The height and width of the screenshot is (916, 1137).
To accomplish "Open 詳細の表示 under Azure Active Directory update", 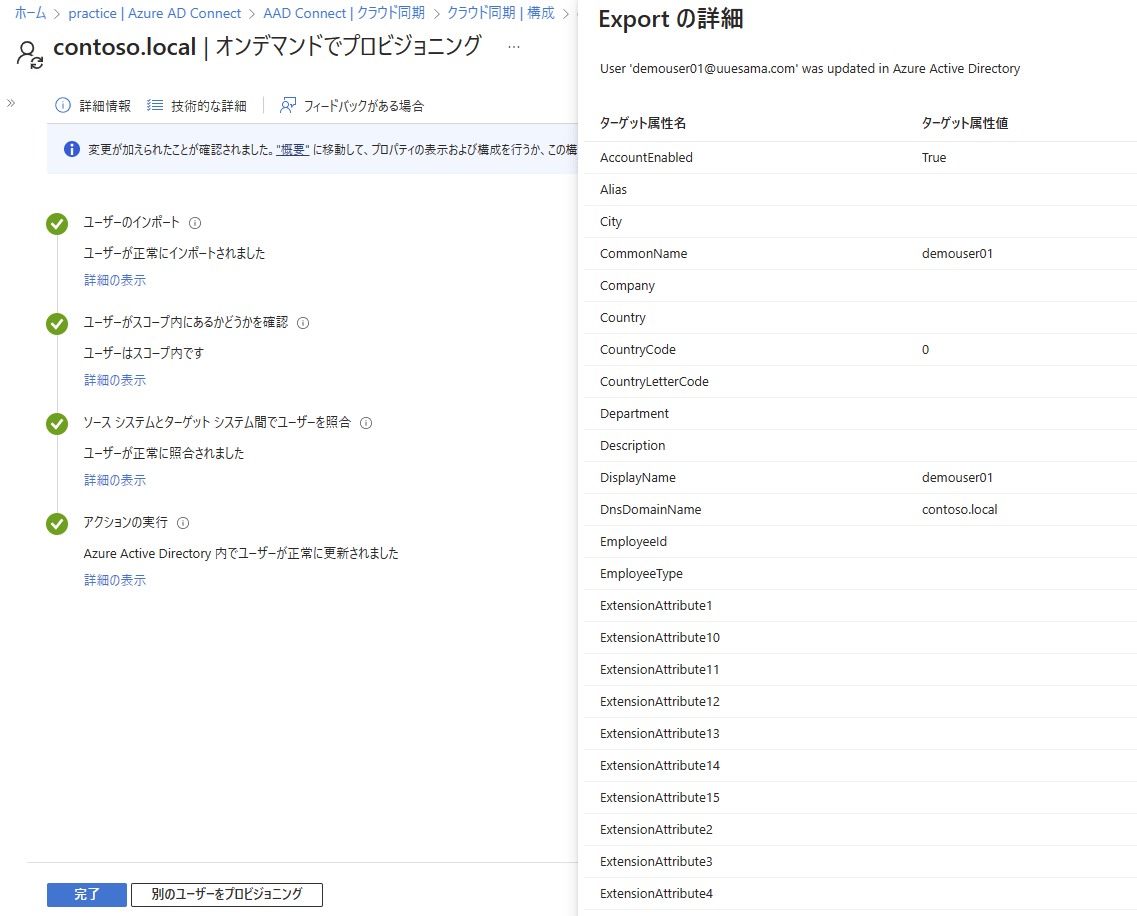I will pyautogui.click(x=115, y=581).
